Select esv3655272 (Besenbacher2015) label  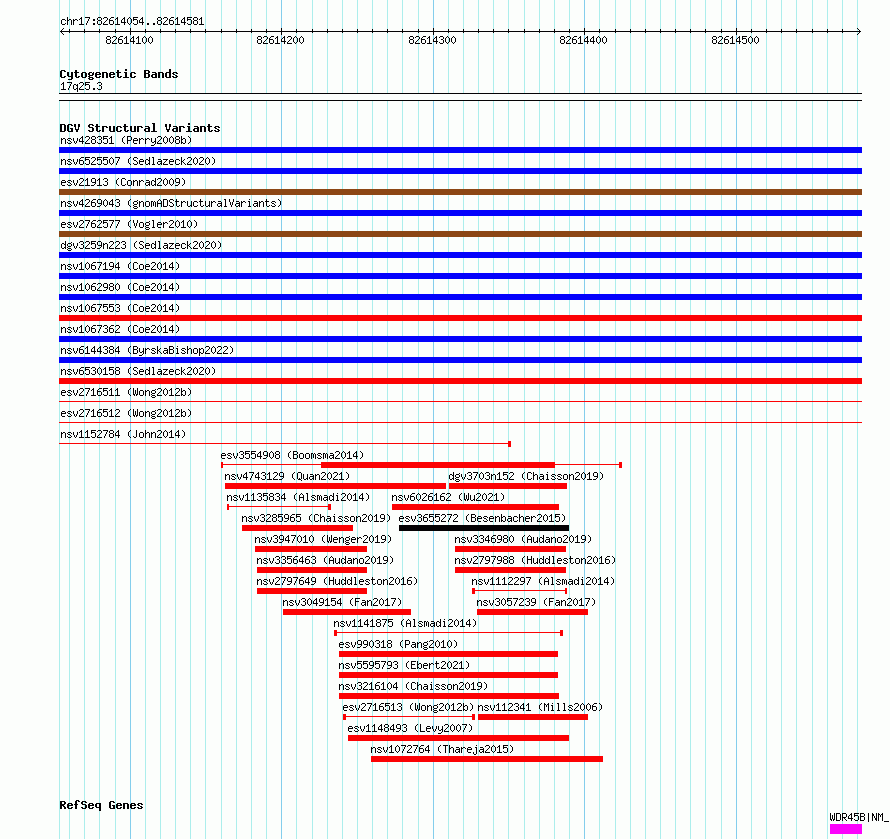pos(482,518)
